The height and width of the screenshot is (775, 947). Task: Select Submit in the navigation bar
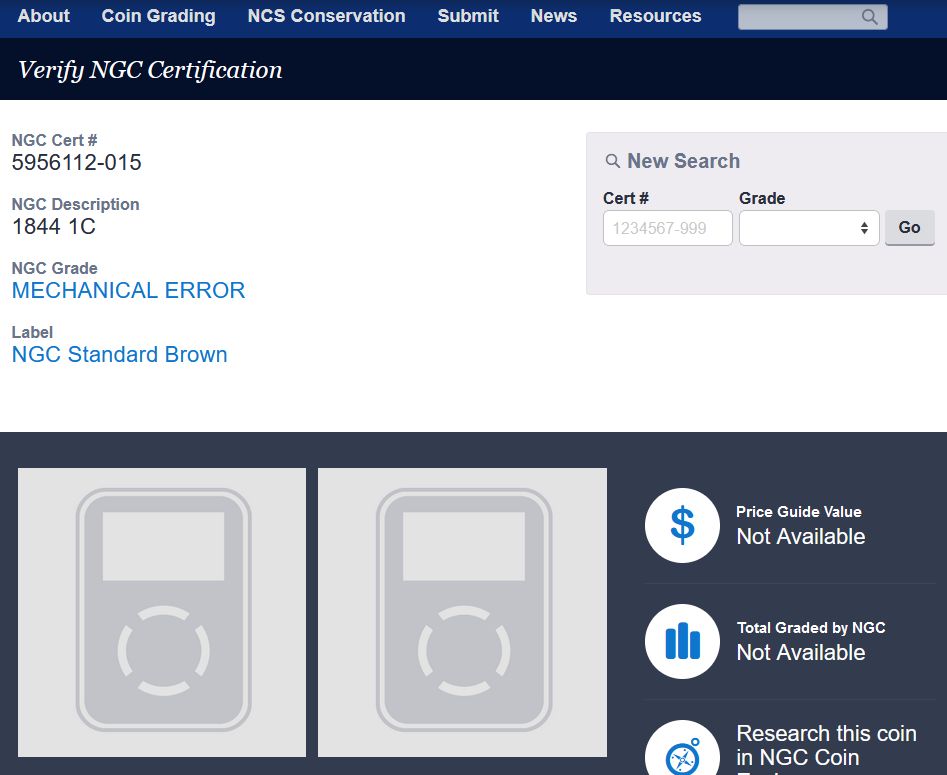click(468, 16)
